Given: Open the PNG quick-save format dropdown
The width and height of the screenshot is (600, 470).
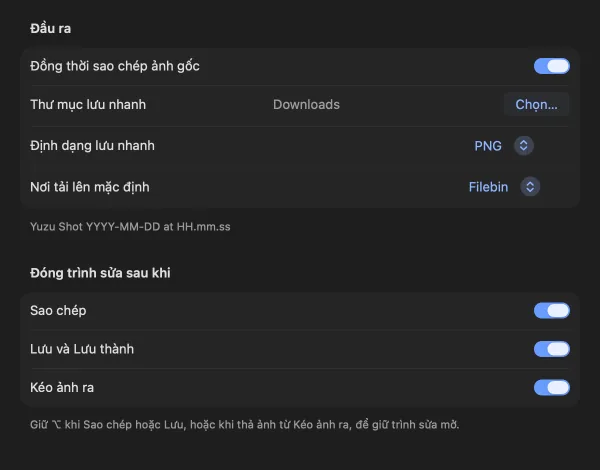Looking at the screenshot, I should click(x=504, y=146).
